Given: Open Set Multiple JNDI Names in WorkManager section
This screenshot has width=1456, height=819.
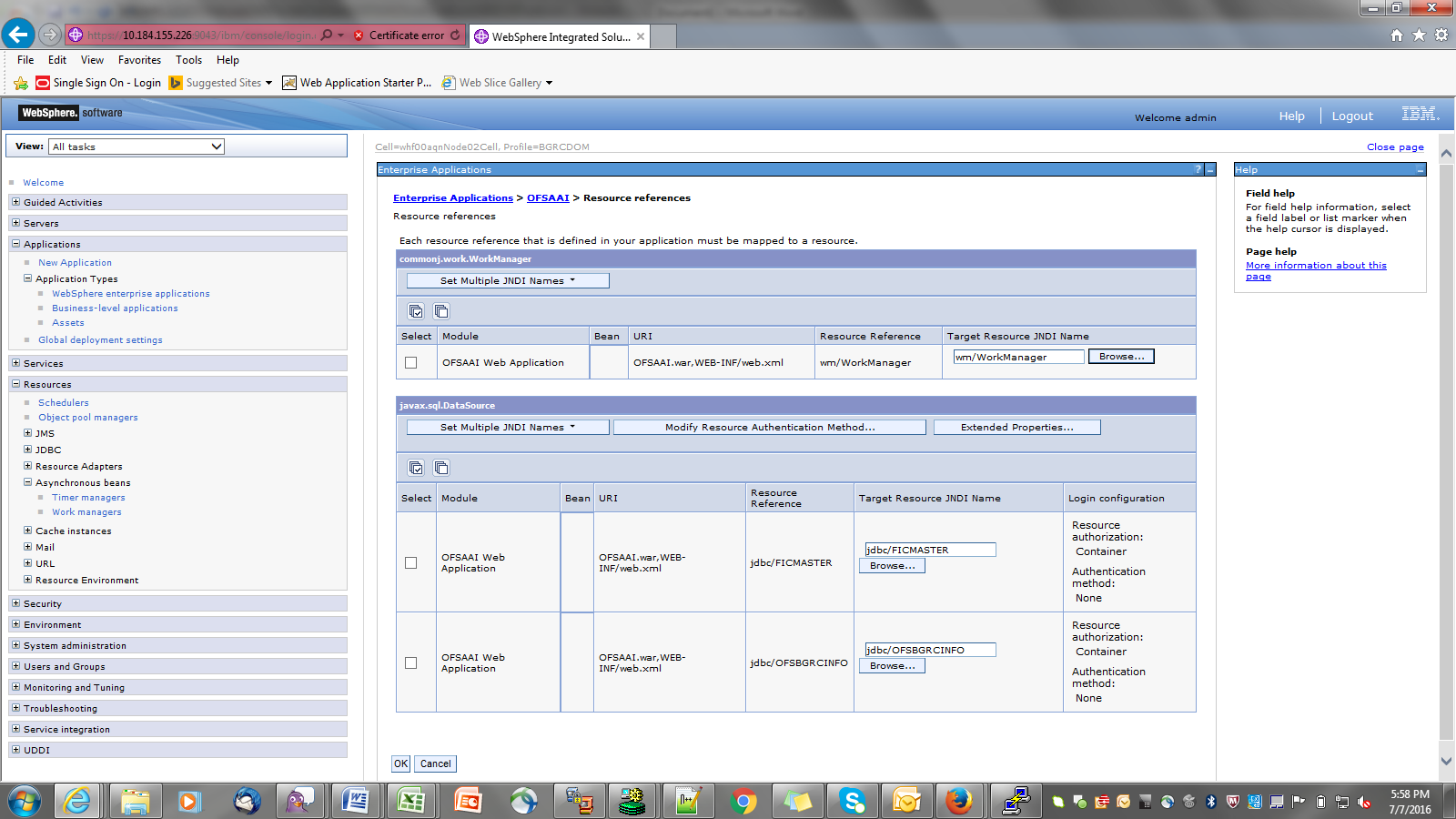Looking at the screenshot, I should click(x=508, y=280).
